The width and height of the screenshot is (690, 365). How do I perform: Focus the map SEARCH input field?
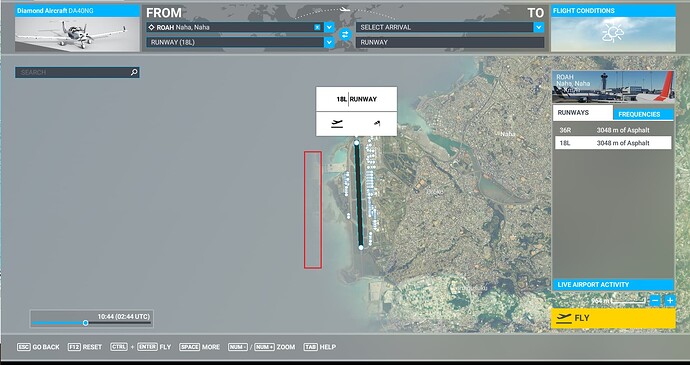click(77, 72)
